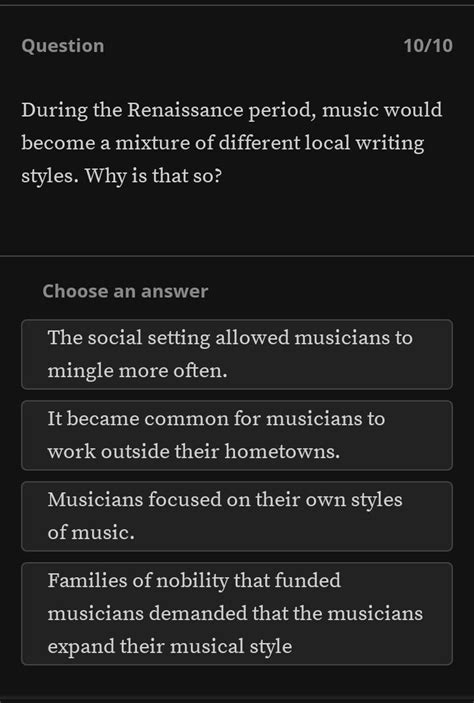Screen dimensions: 474x703
Task: Select the 'Families of nobility' answer option
Action: tap(237, 613)
